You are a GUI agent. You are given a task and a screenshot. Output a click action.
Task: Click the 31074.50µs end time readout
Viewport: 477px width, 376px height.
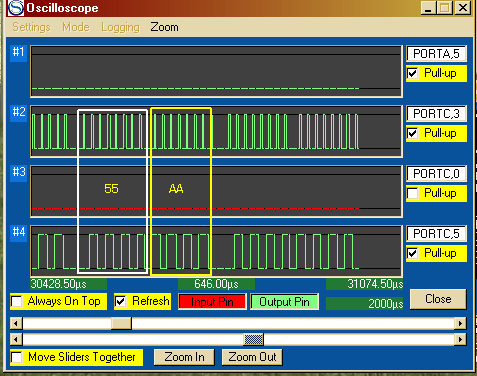tap(365, 284)
